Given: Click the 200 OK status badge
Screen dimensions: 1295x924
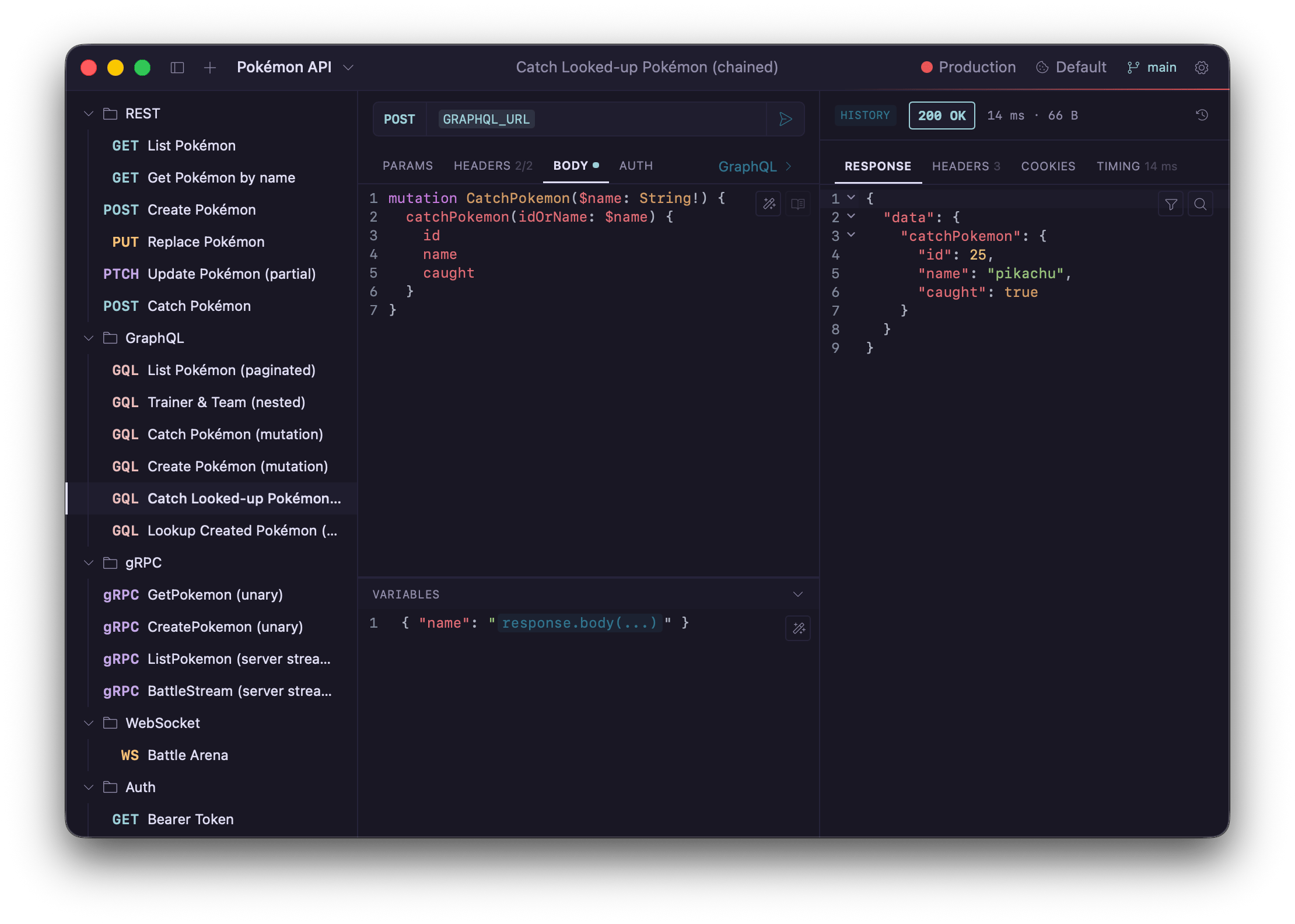Looking at the screenshot, I should point(942,116).
